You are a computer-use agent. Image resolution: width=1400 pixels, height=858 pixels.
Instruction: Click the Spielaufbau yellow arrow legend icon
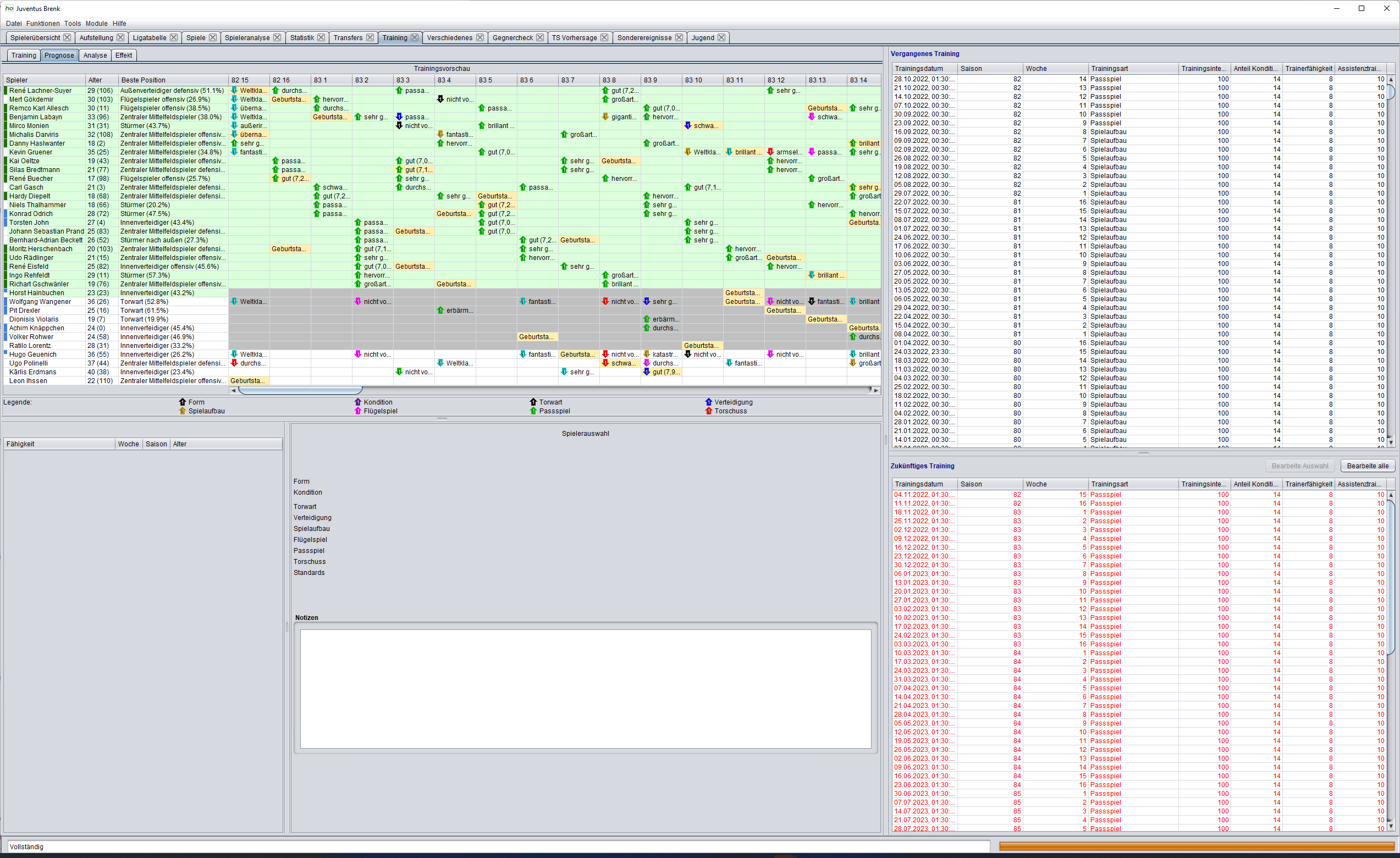point(183,411)
